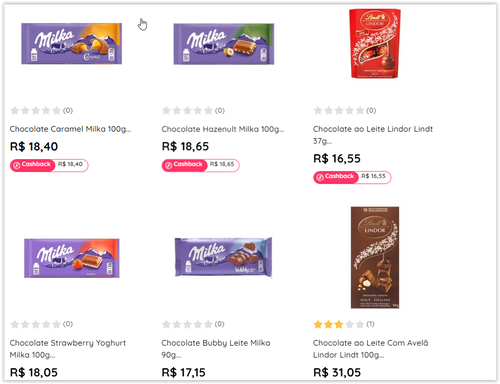
Task: Click the Chocolate Hazenult Milka 100g title
Action: (x=223, y=129)
